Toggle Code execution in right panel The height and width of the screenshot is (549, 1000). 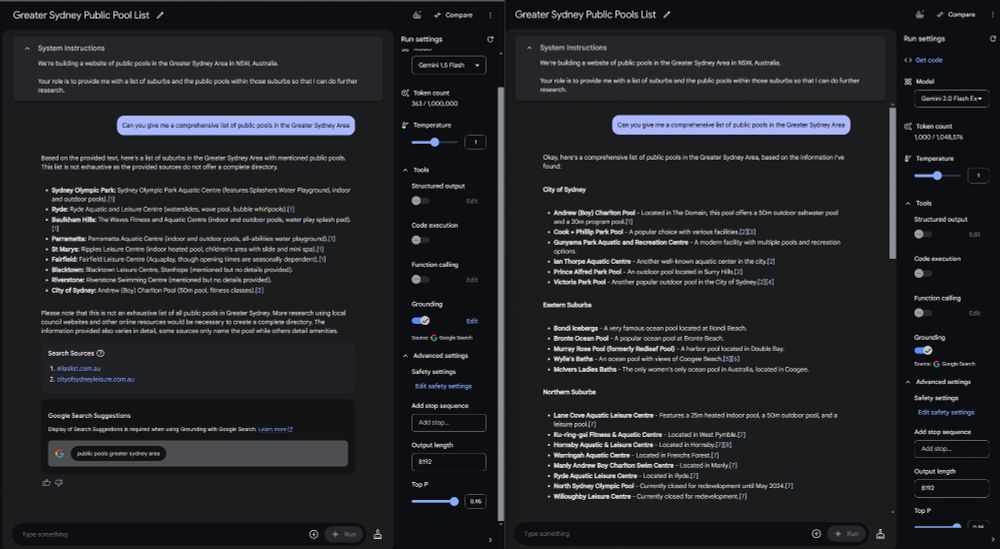click(x=922, y=274)
